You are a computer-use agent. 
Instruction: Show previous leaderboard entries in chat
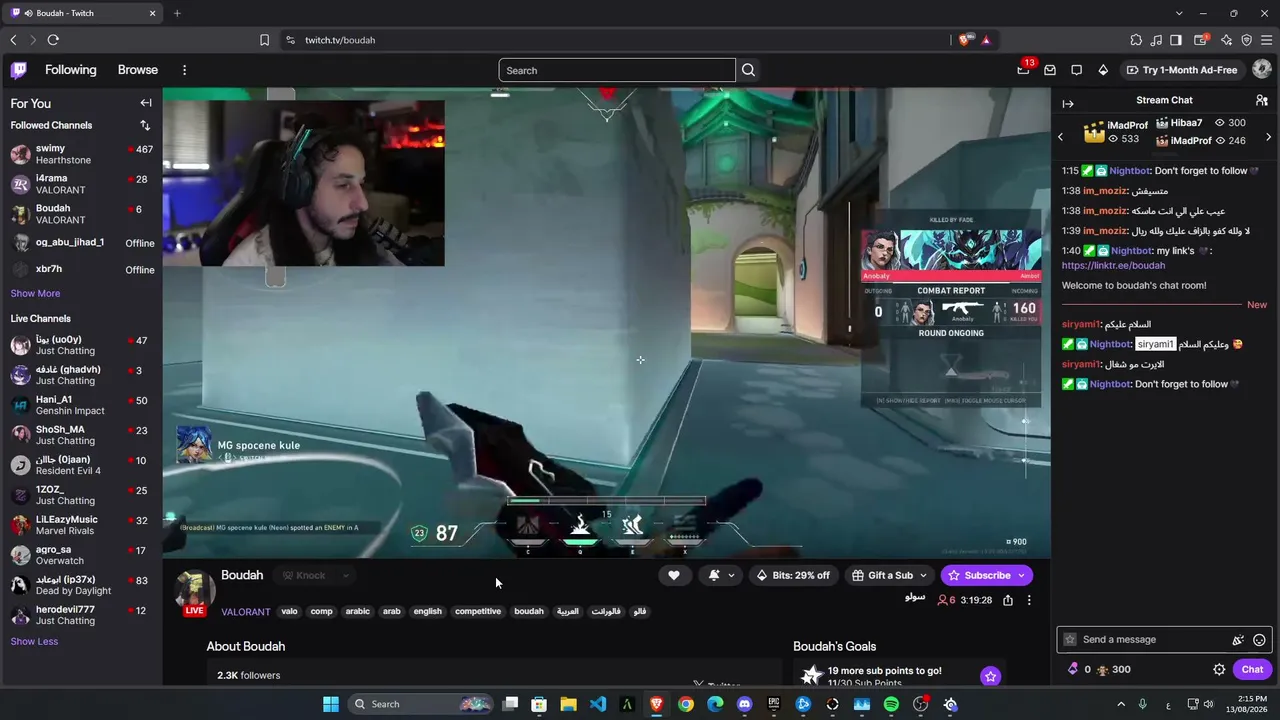(1061, 137)
